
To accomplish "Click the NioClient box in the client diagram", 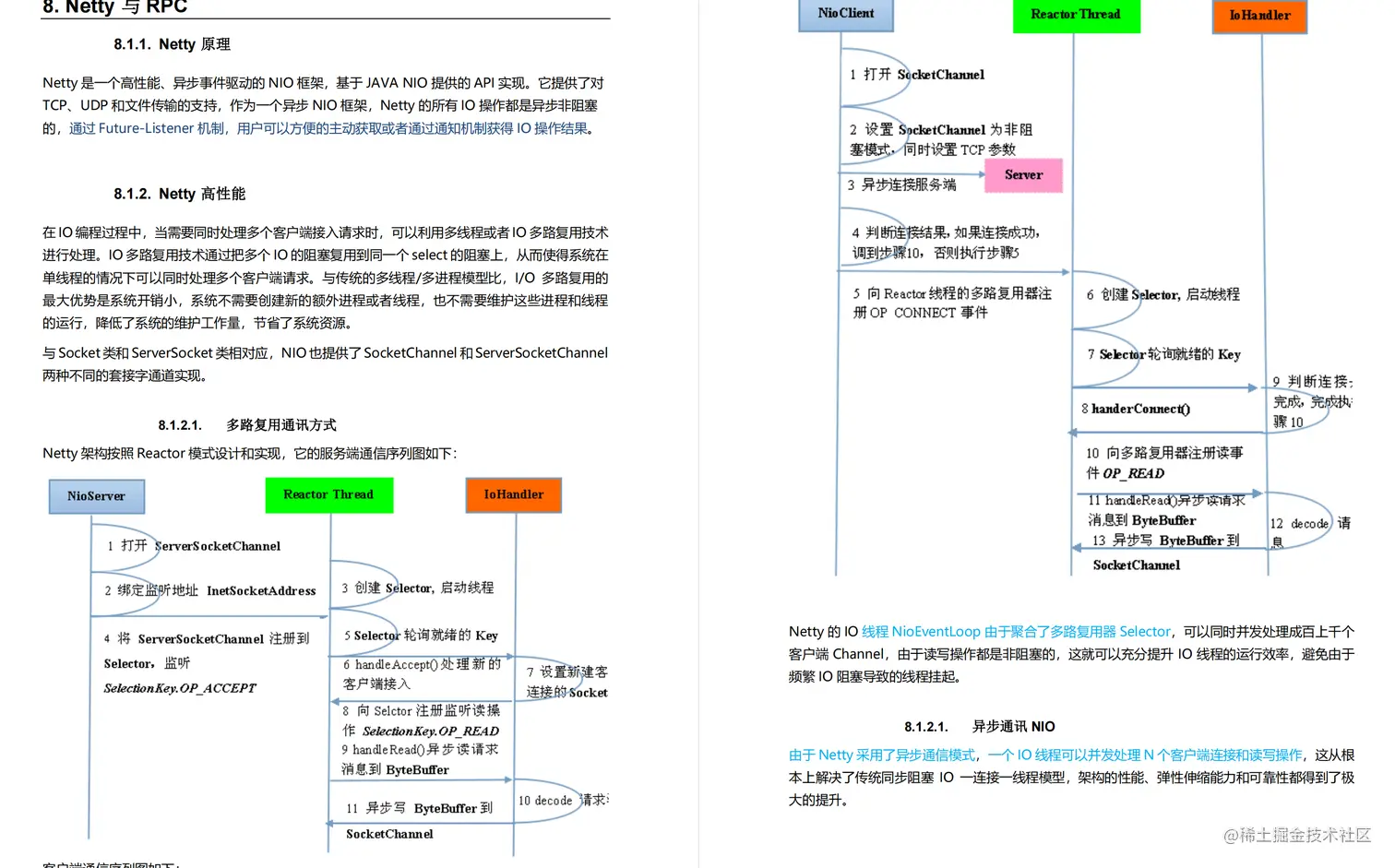I will pos(846,14).
